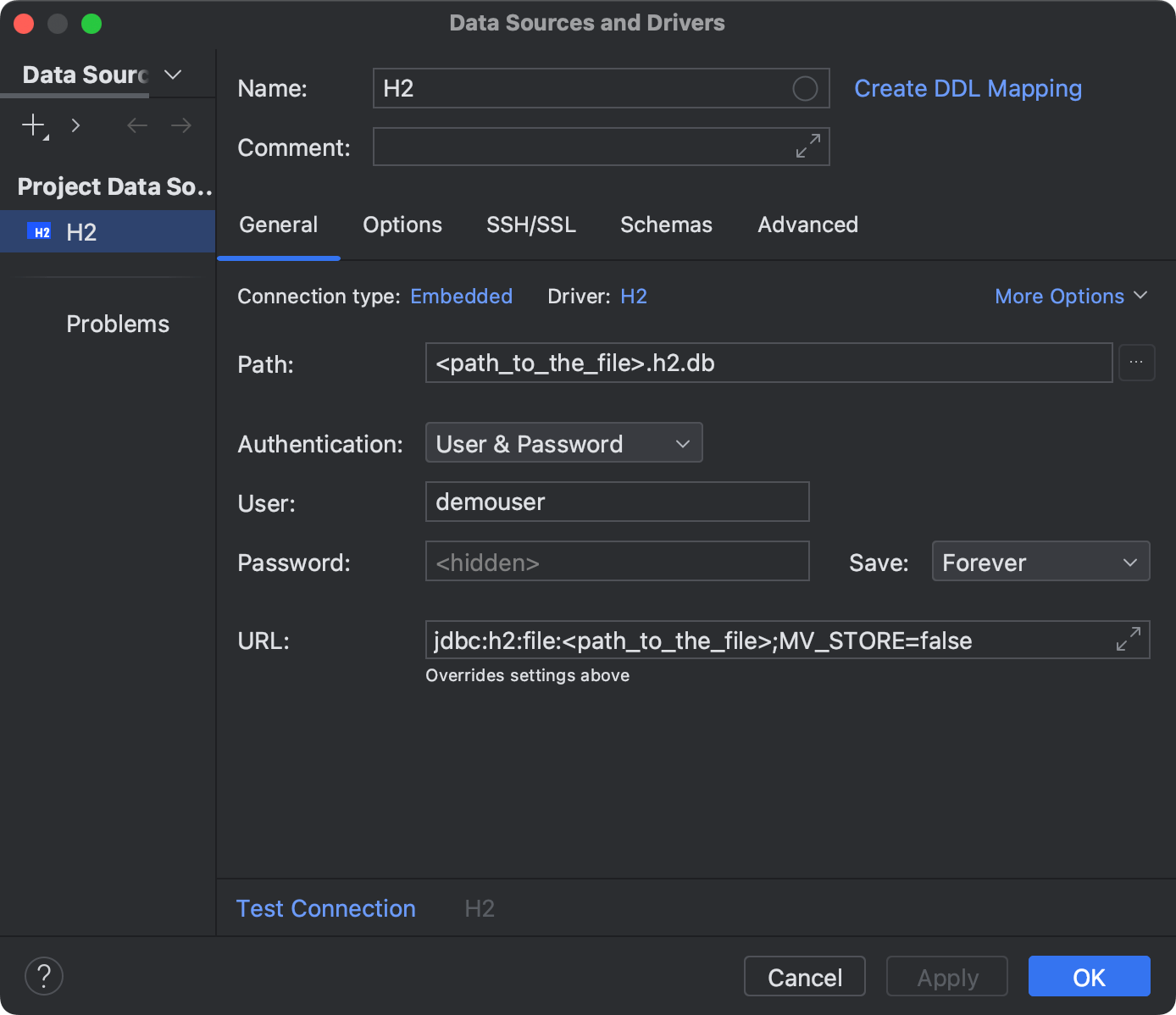Image resolution: width=1176 pixels, height=1015 pixels.
Task: Browse for a database file using the ellipsis button
Action: (x=1137, y=363)
